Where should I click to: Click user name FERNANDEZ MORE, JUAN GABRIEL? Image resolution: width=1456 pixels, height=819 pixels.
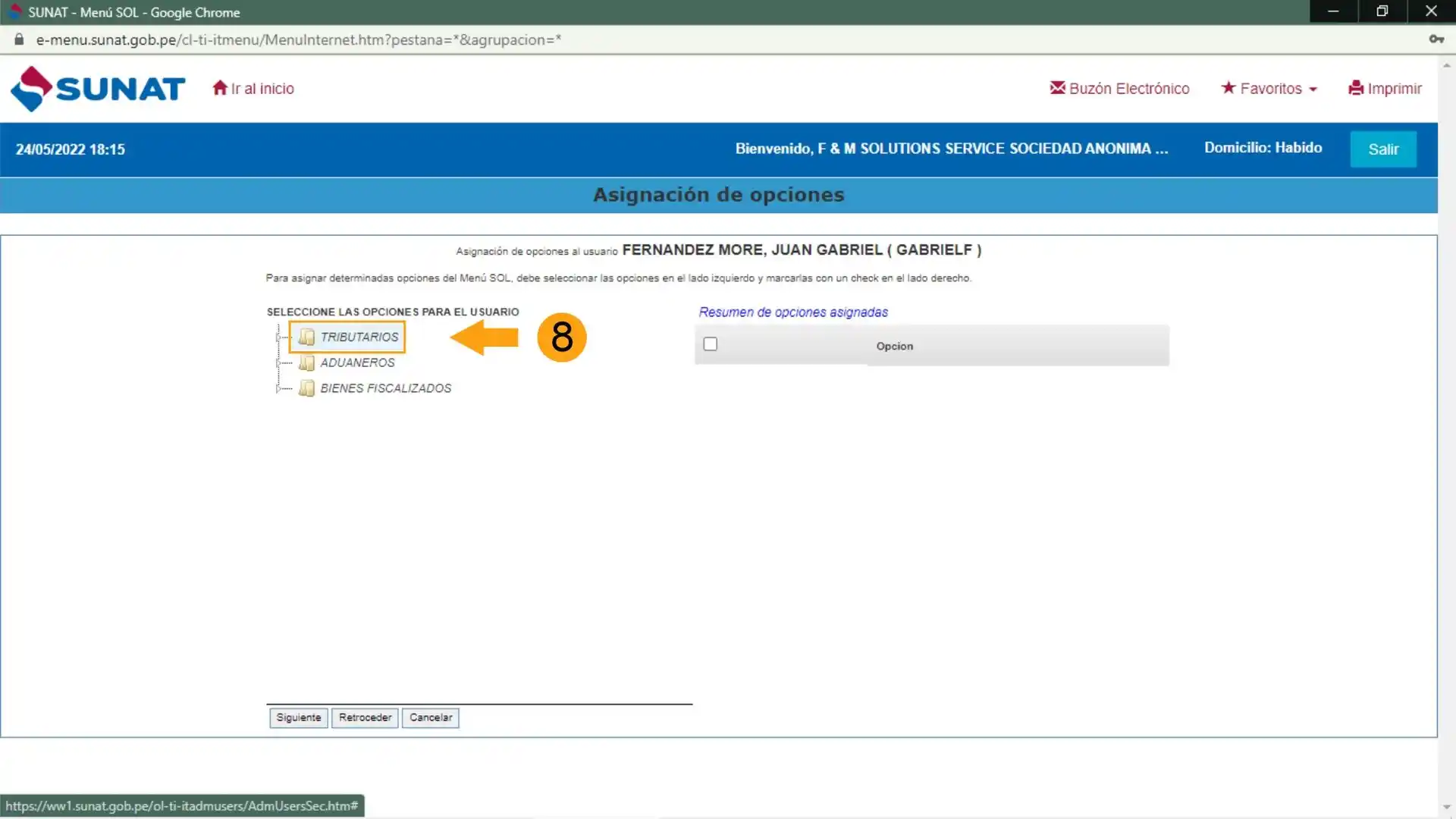click(752, 250)
